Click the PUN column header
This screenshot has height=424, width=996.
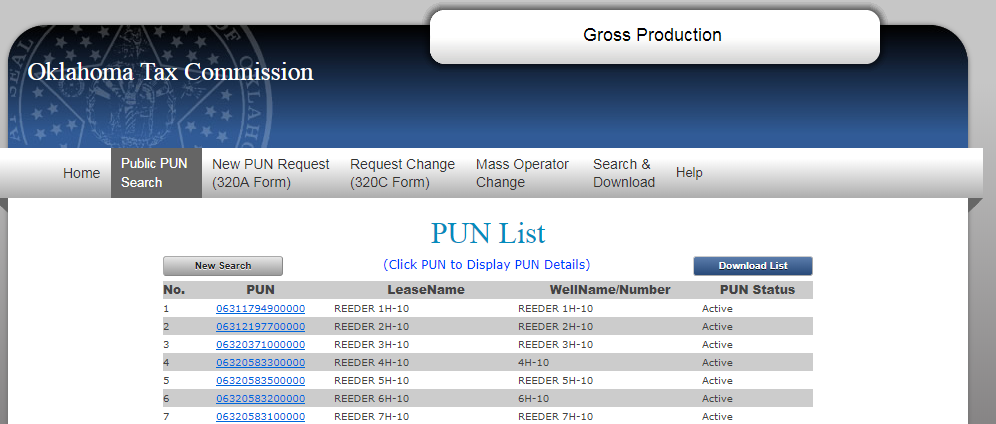pos(260,290)
